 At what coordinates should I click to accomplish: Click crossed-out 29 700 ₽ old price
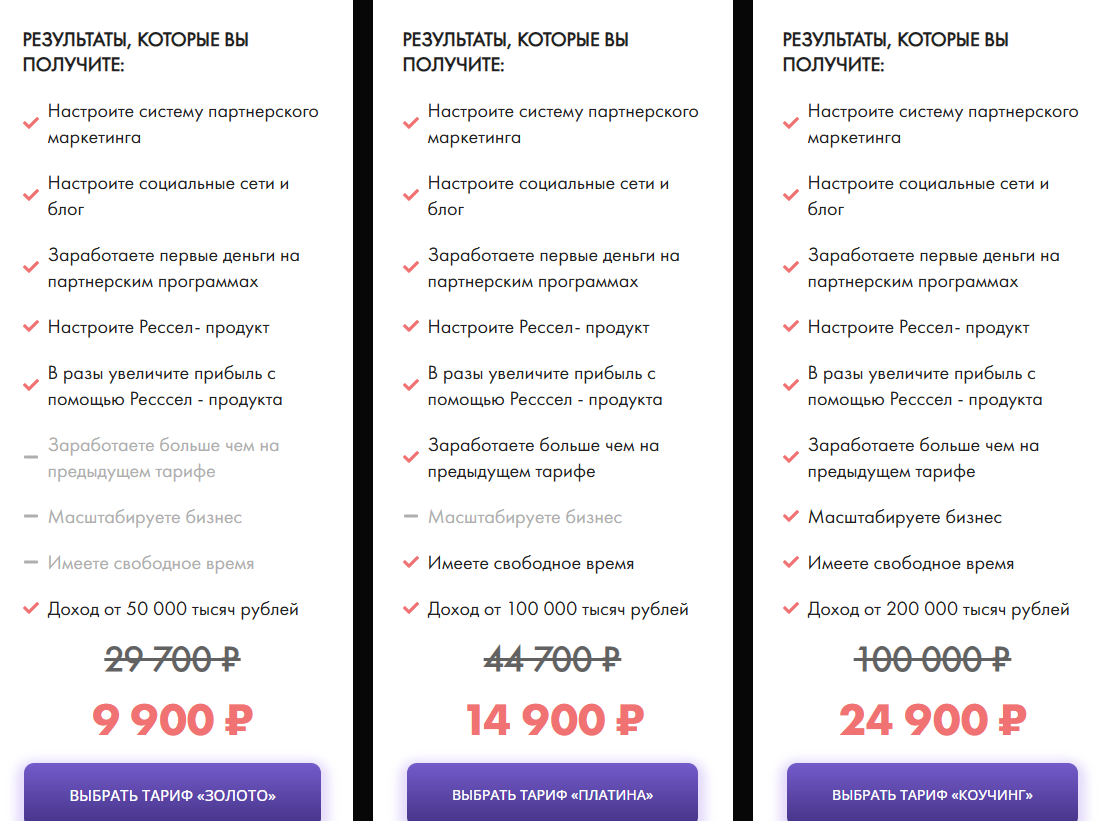[x=172, y=660]
